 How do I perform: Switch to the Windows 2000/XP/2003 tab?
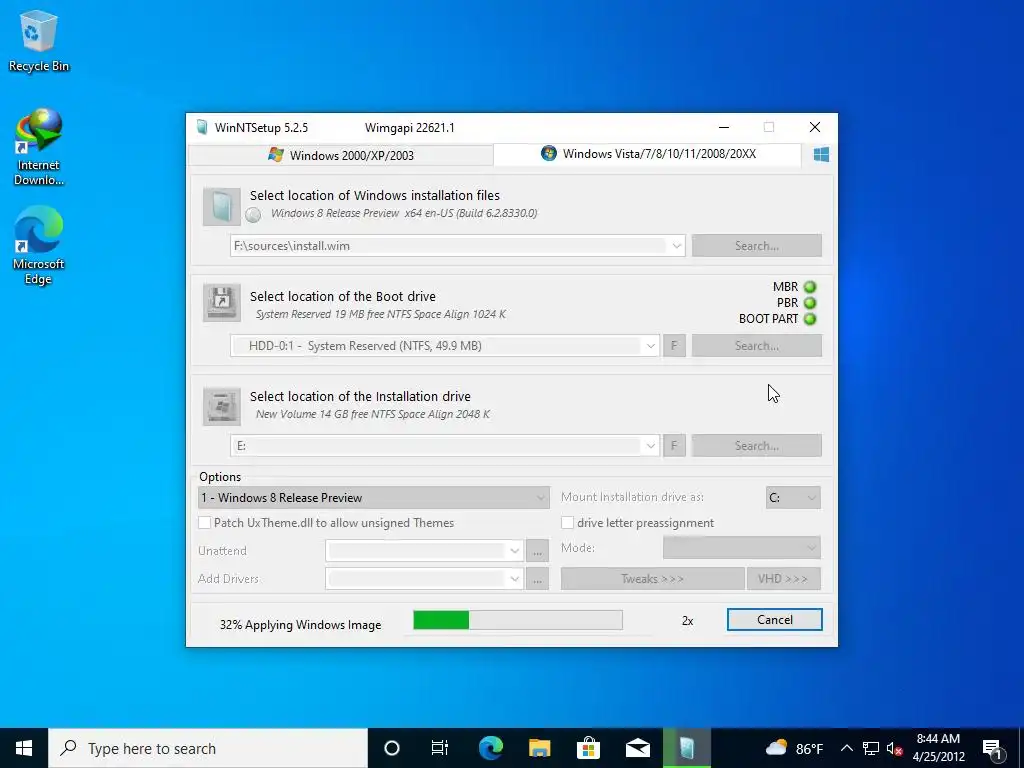(341, 155)
